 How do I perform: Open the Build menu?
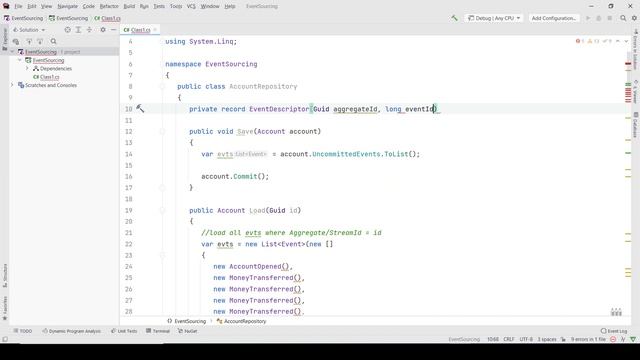[x=129, y=6]
